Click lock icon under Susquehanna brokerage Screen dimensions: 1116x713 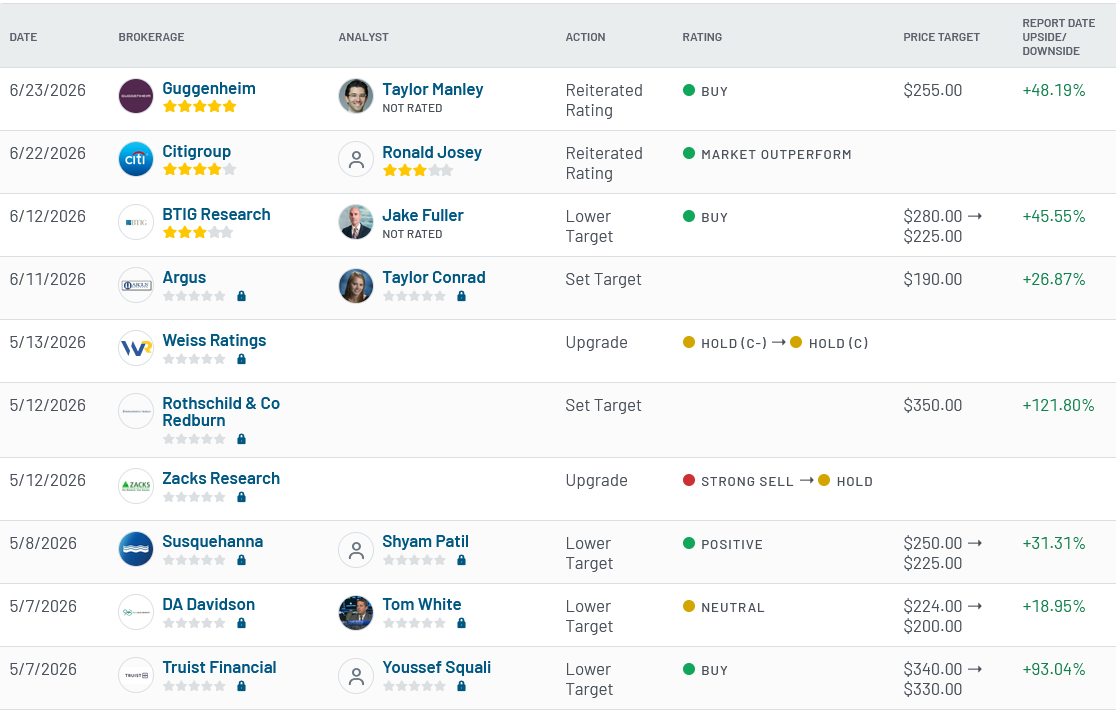[x=241, y=560]
